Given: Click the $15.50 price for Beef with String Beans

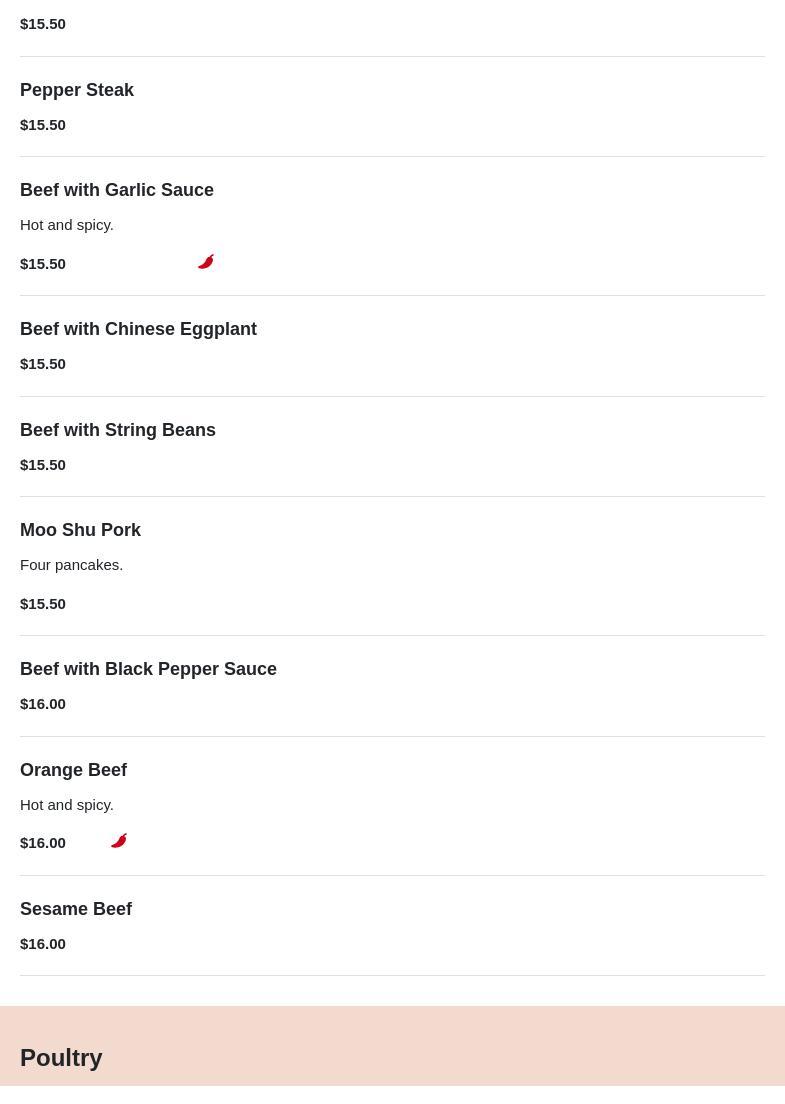Looking at the screenshot, I should 43,465.
